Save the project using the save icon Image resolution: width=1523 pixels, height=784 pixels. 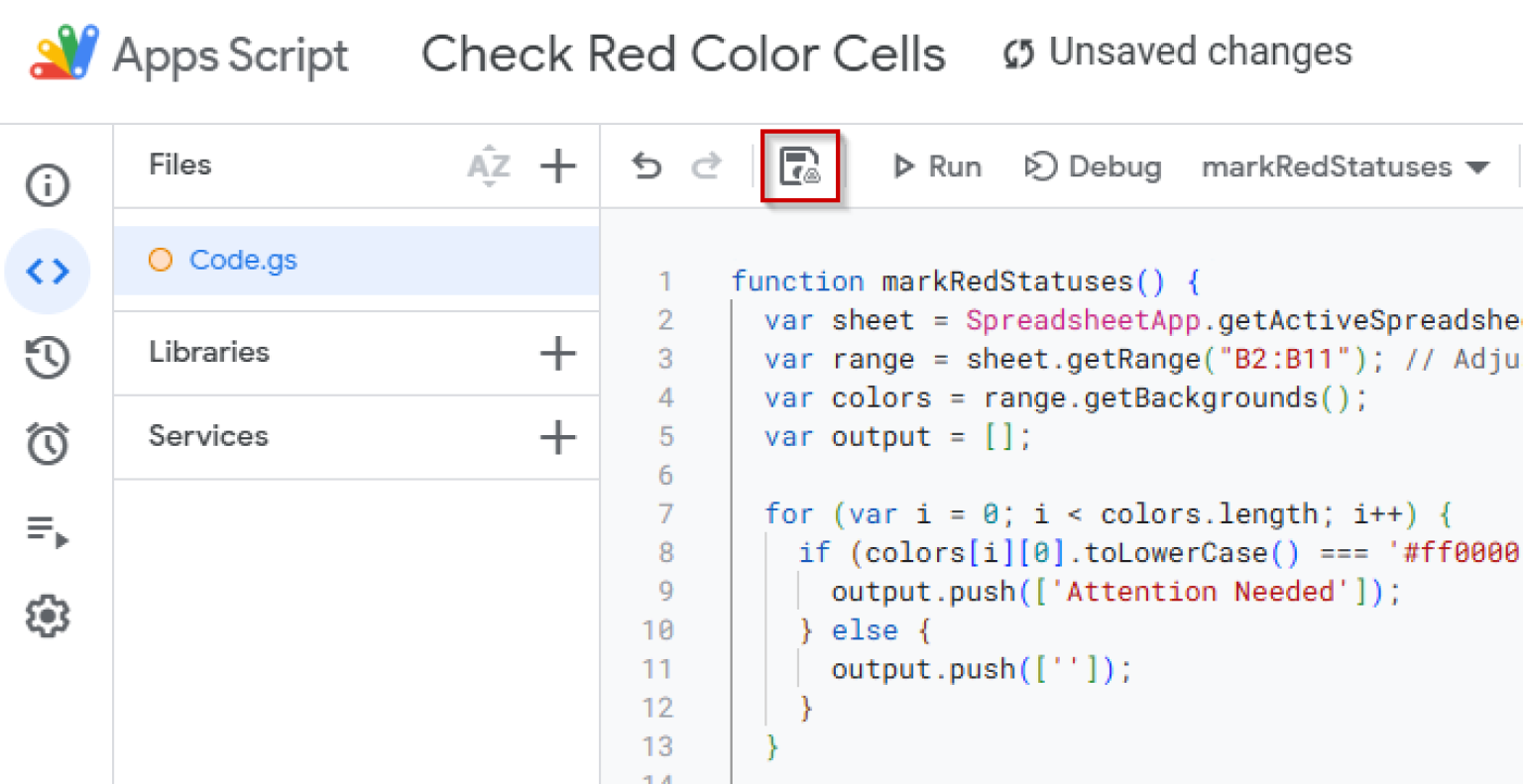pyautogui.click(x=799, y=167)
